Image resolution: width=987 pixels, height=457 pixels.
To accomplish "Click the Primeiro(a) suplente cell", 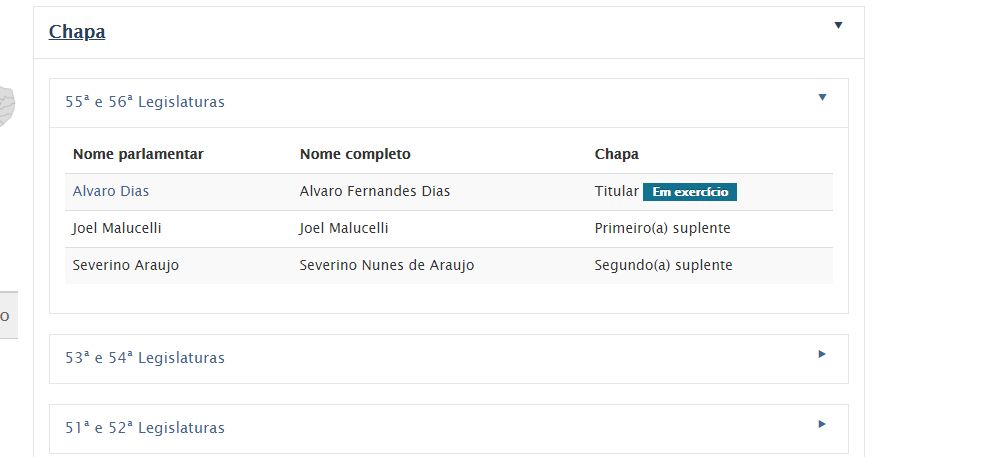I will coord(662,228).
